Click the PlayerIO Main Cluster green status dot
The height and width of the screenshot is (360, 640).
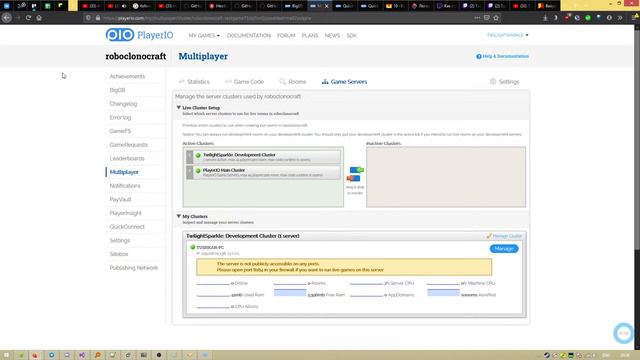(x=198, y=171)
